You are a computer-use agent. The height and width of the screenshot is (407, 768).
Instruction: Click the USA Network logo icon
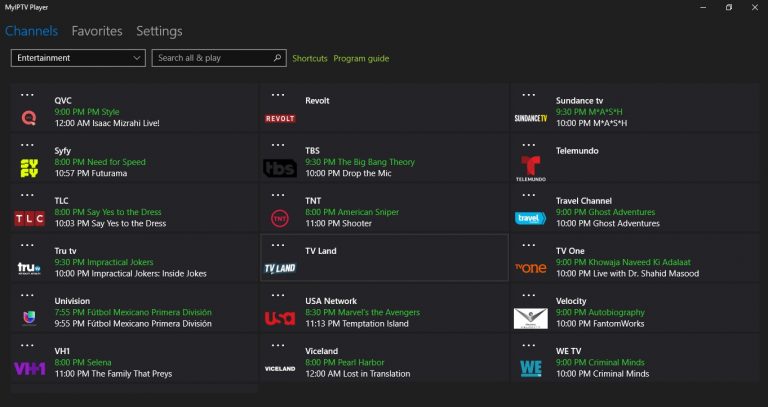point(280,318)
